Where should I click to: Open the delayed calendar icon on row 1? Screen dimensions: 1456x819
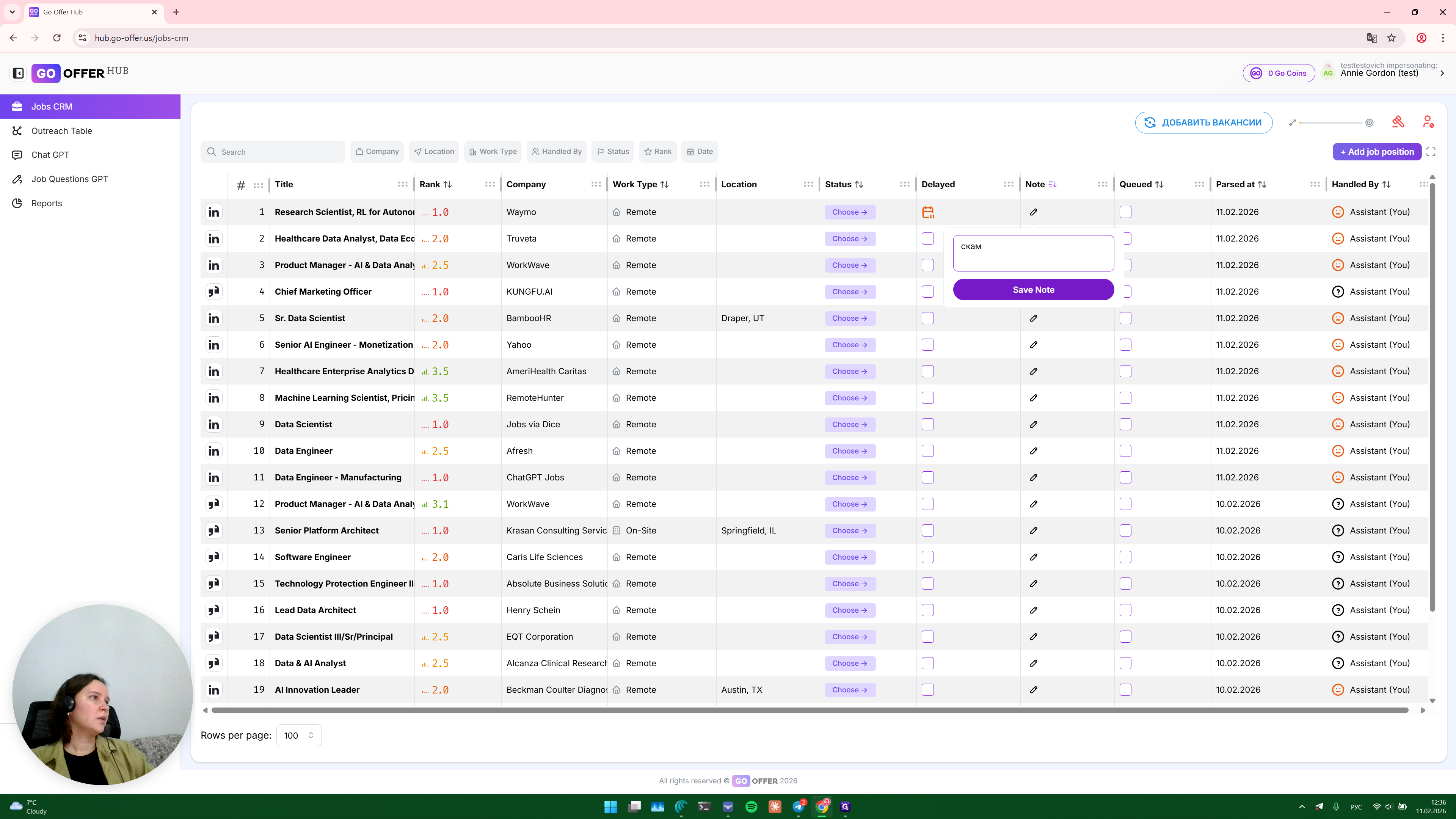point(927,212)
